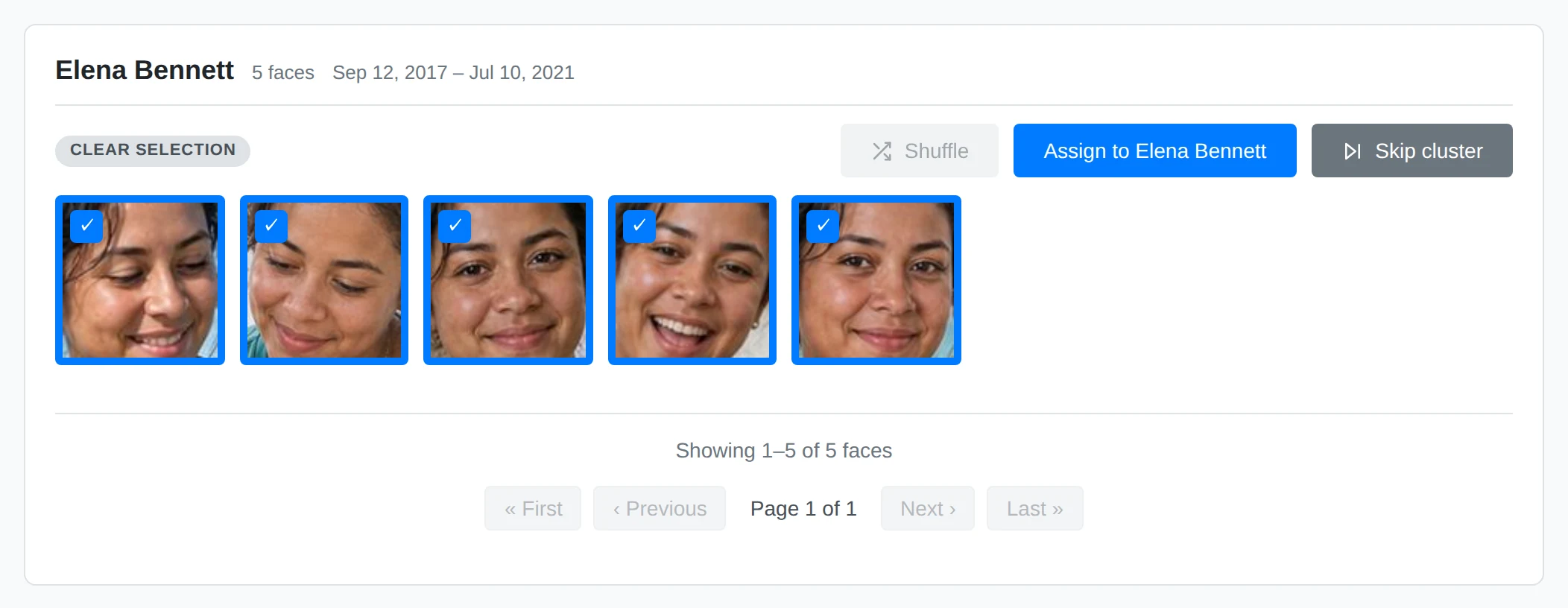1568x608 pixels.
Task: Uncheck the third face thumbnail checkbox
Action: coord(455,226)
